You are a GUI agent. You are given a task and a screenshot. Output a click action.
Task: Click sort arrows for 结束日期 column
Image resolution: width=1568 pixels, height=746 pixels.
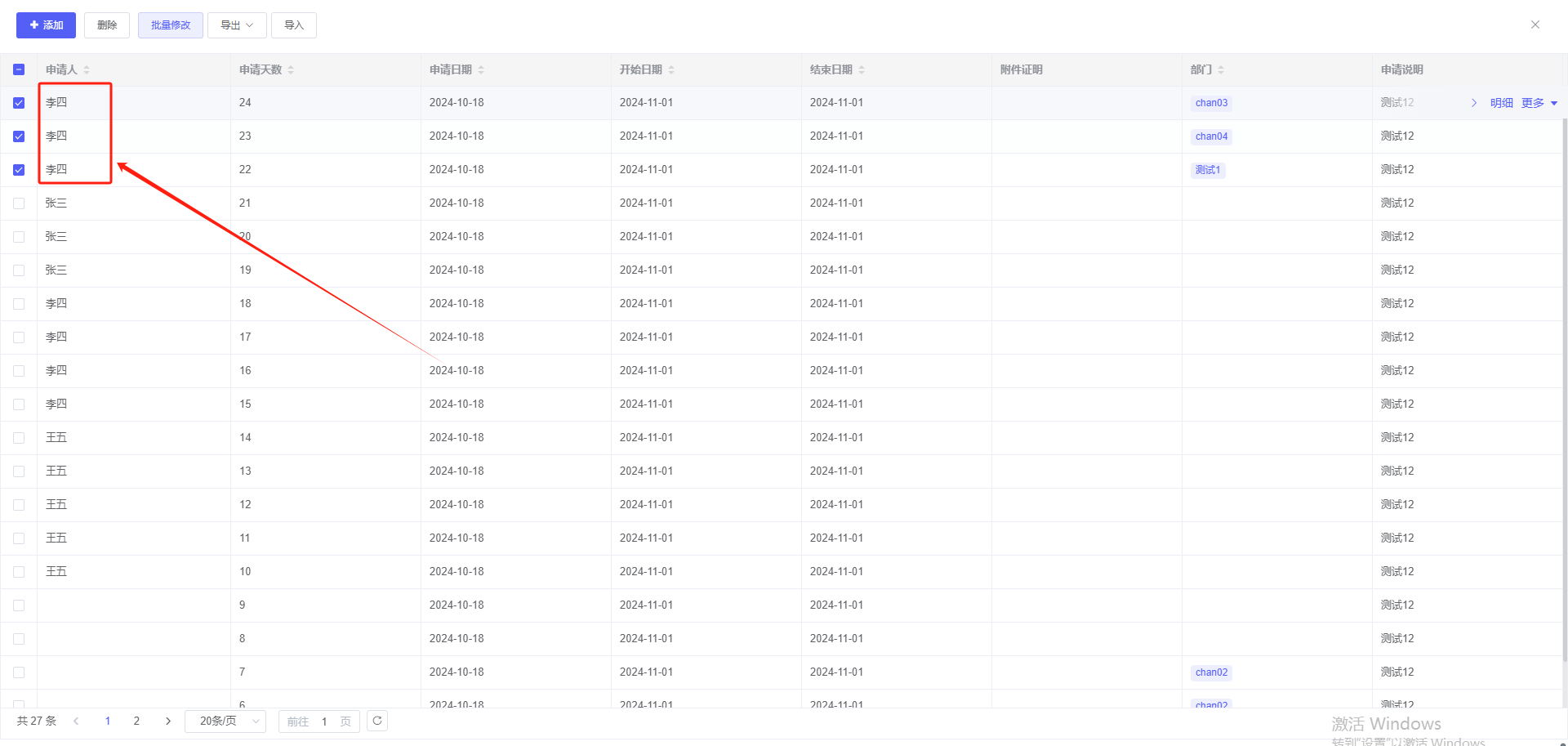pos(862,70)
